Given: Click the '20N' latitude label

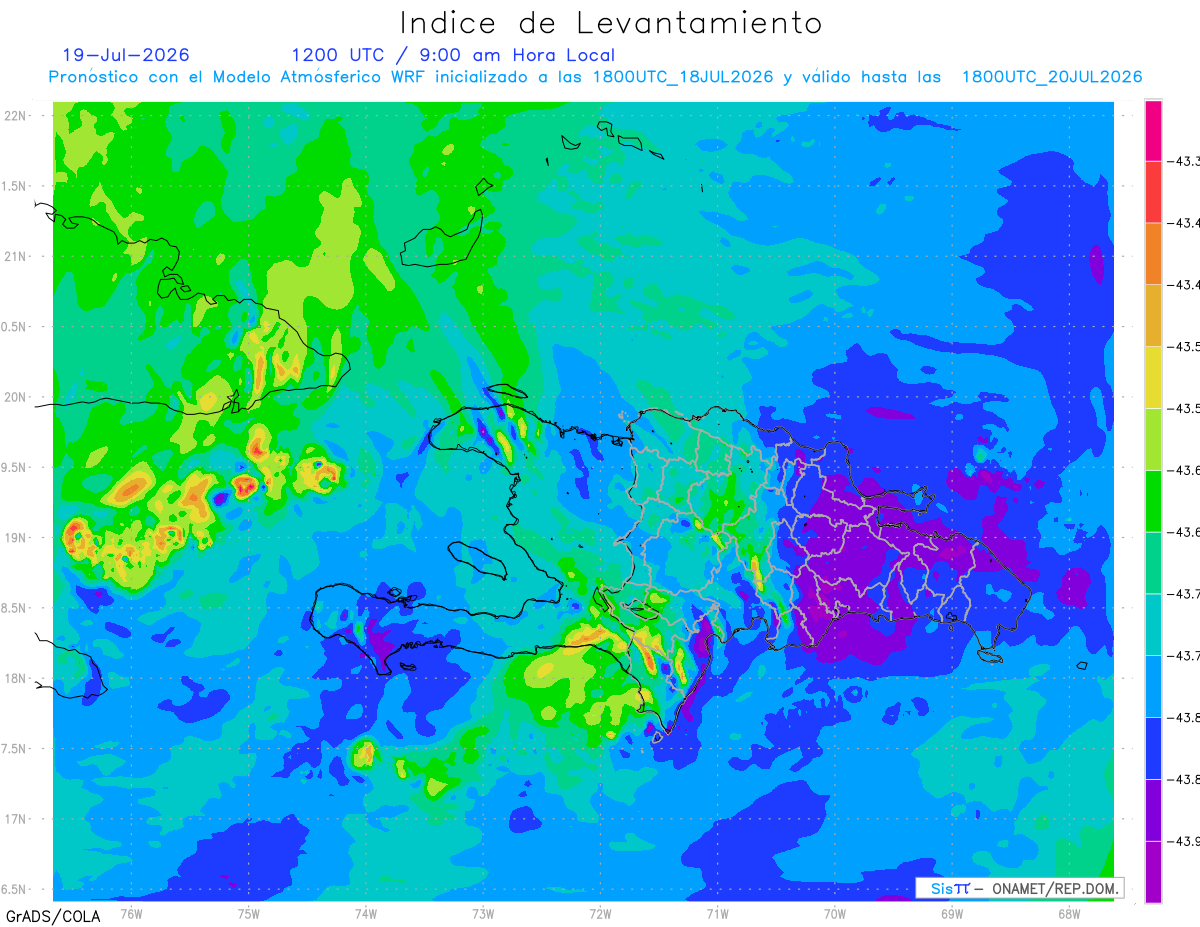Looking at the screenshot, I should [x=16, y=397].
